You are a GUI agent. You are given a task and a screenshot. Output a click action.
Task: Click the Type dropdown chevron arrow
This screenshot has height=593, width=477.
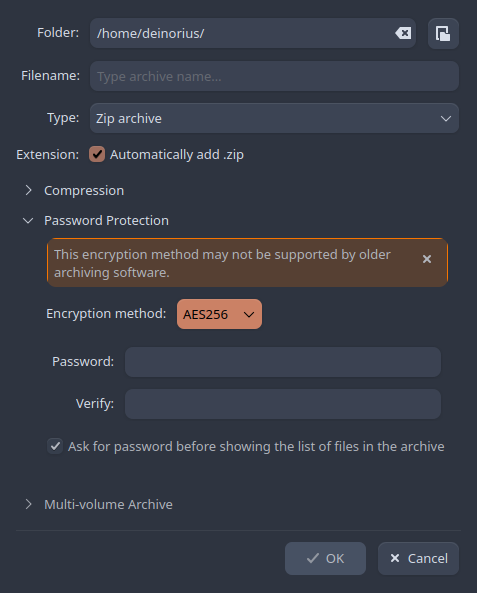click(446, 118)
